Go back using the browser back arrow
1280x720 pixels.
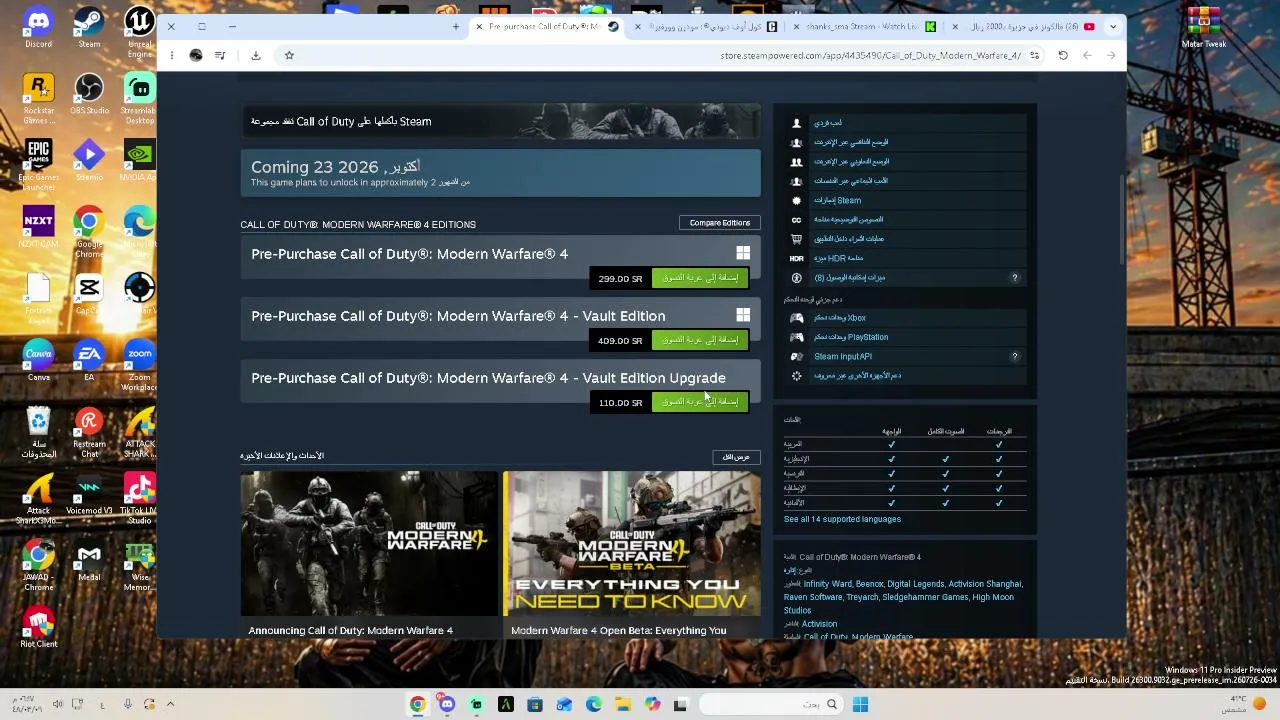[x=1111, y=55]
